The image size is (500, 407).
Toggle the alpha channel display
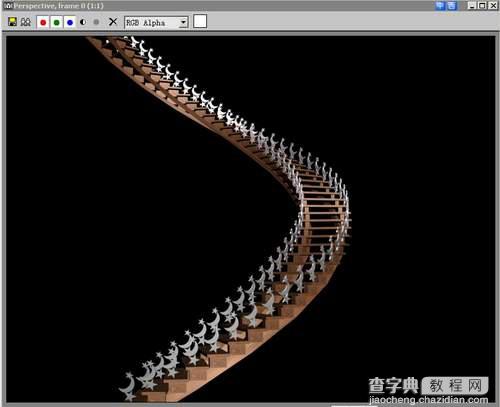click(x=83, y=22)
